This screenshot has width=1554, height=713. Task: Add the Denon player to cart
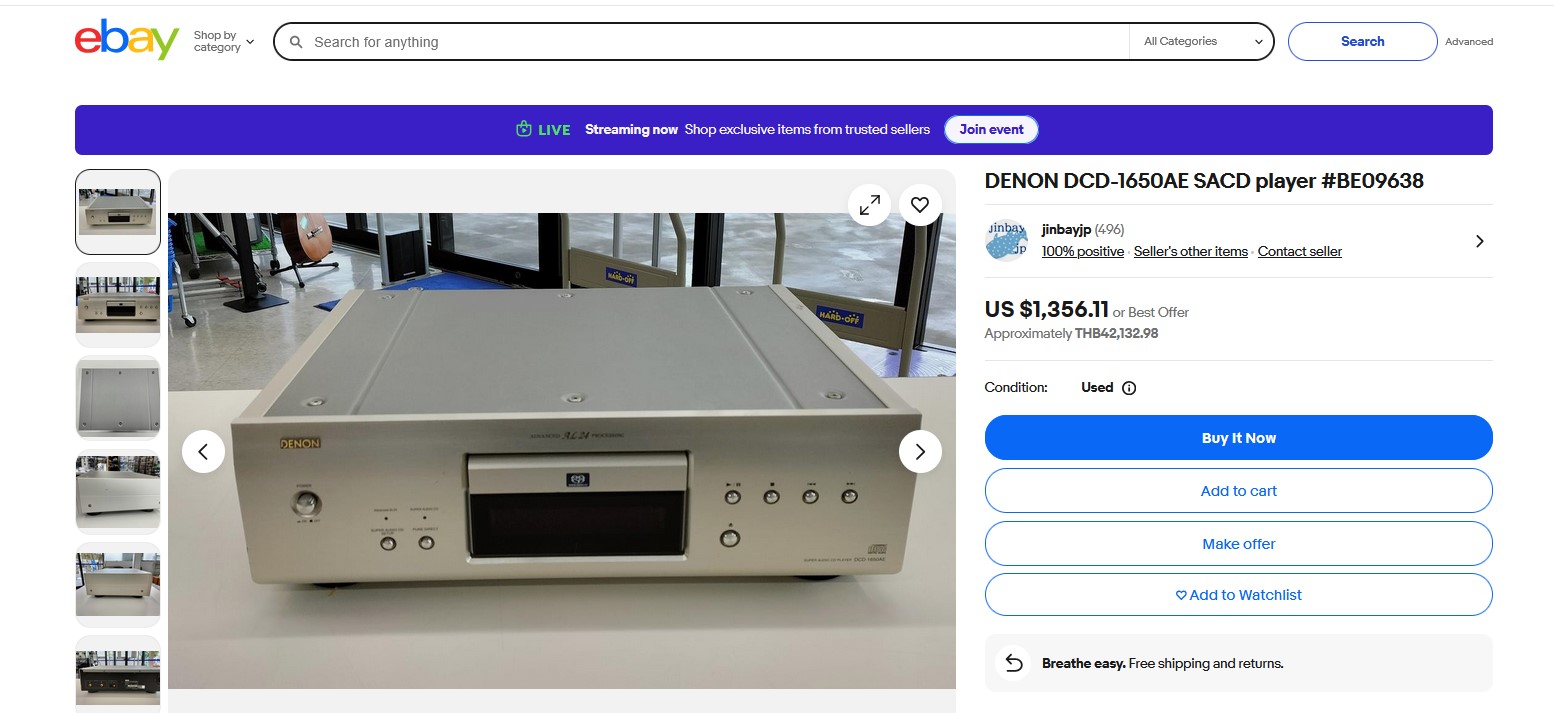coord(1238,491)
